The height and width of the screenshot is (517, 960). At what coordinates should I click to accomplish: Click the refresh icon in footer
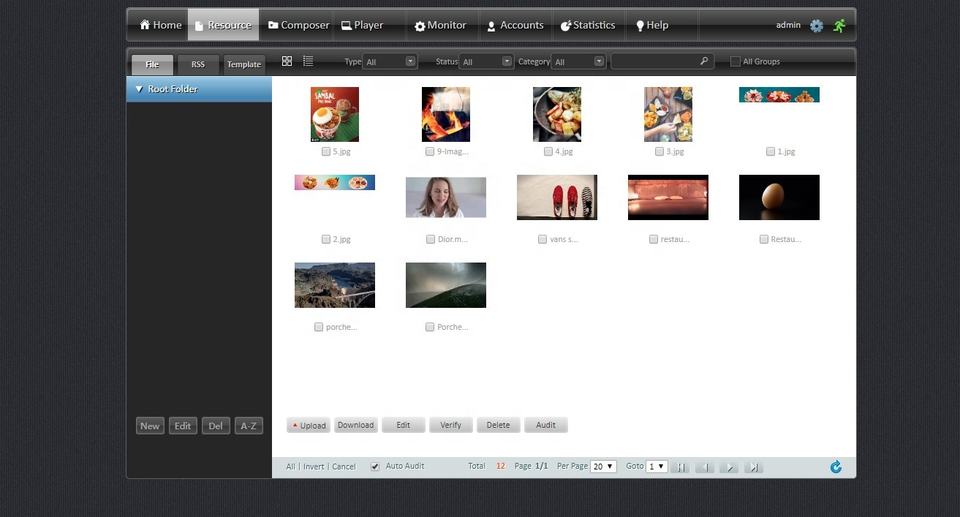point(835,467)
